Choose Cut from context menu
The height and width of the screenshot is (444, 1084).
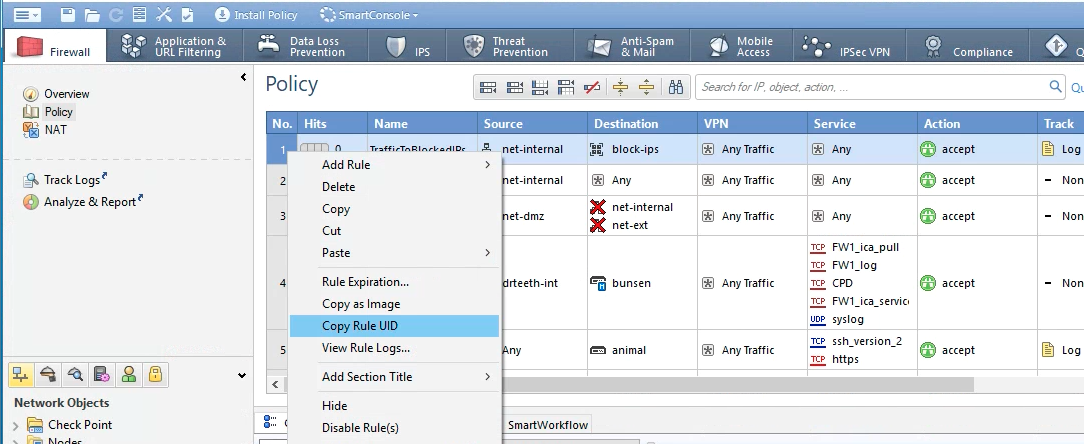tap(394, 231)
